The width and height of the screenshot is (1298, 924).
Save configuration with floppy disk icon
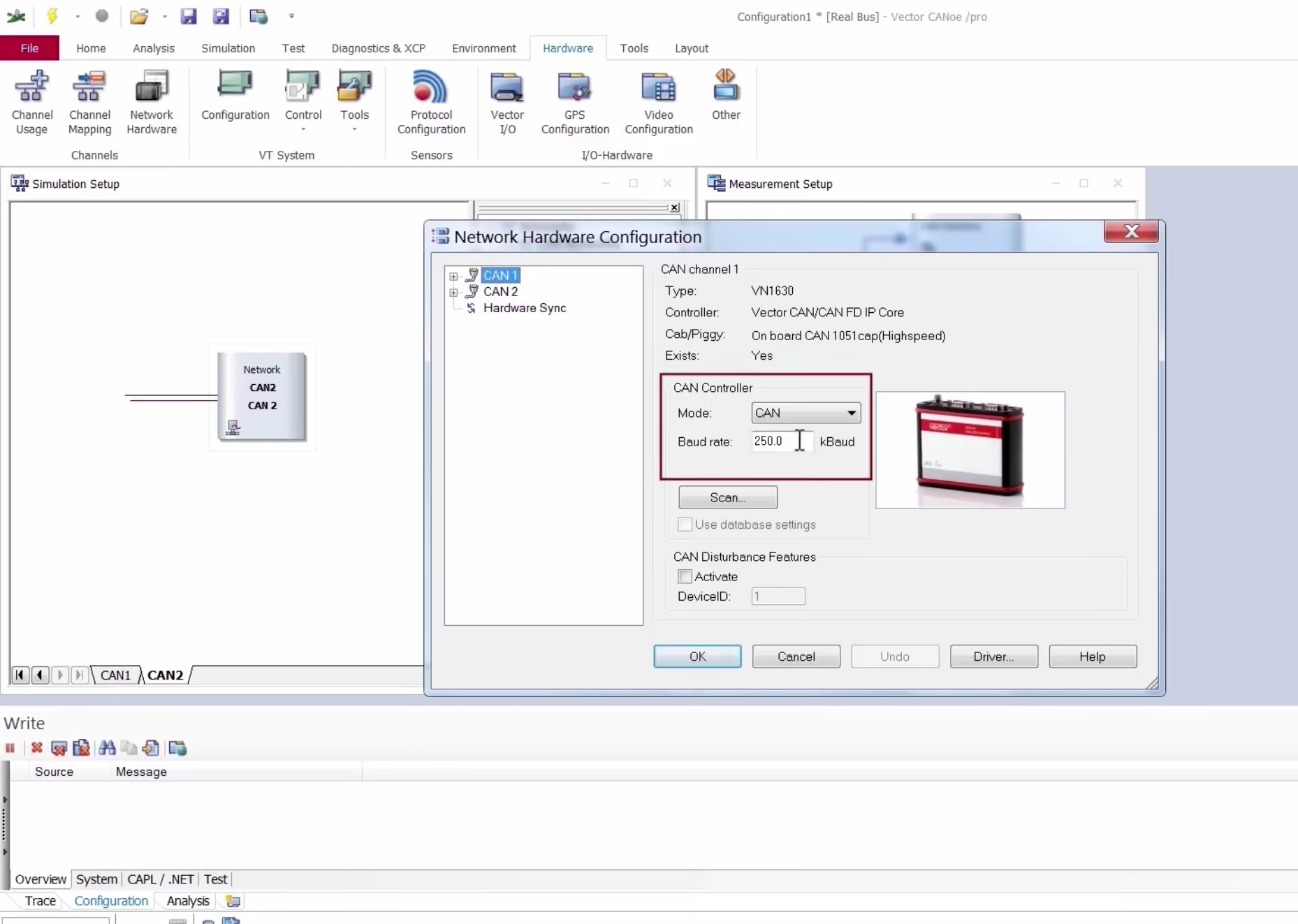189,15
